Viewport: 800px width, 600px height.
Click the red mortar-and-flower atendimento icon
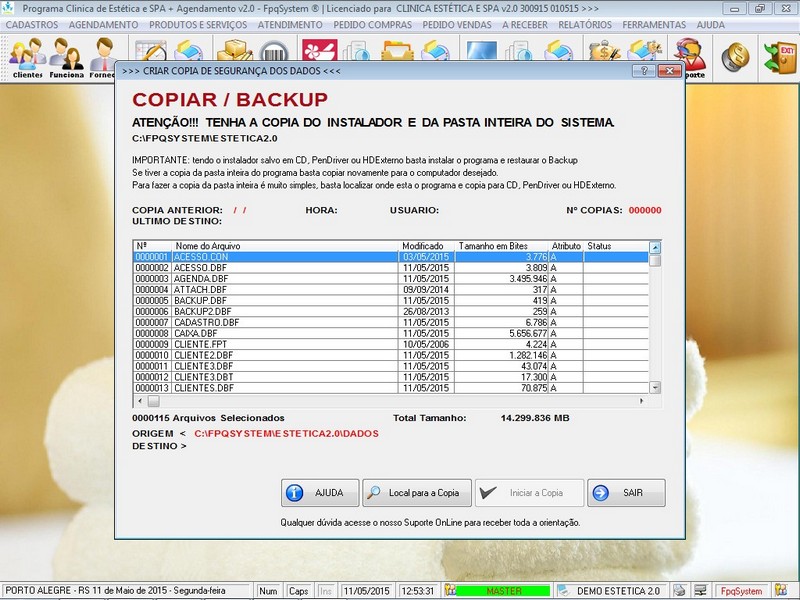(x=319, y=50)
